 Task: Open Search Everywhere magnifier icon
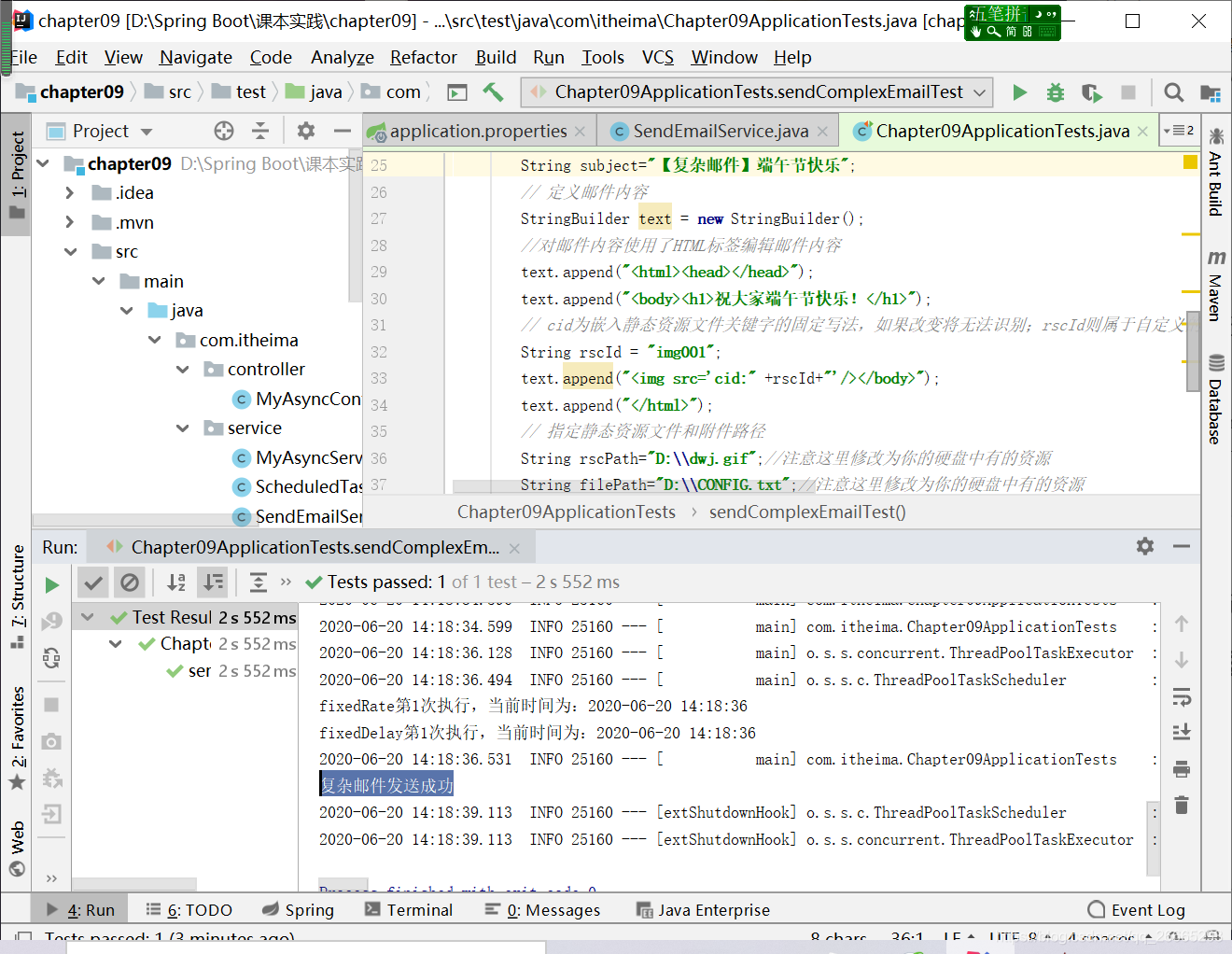tap(1173, 92)
